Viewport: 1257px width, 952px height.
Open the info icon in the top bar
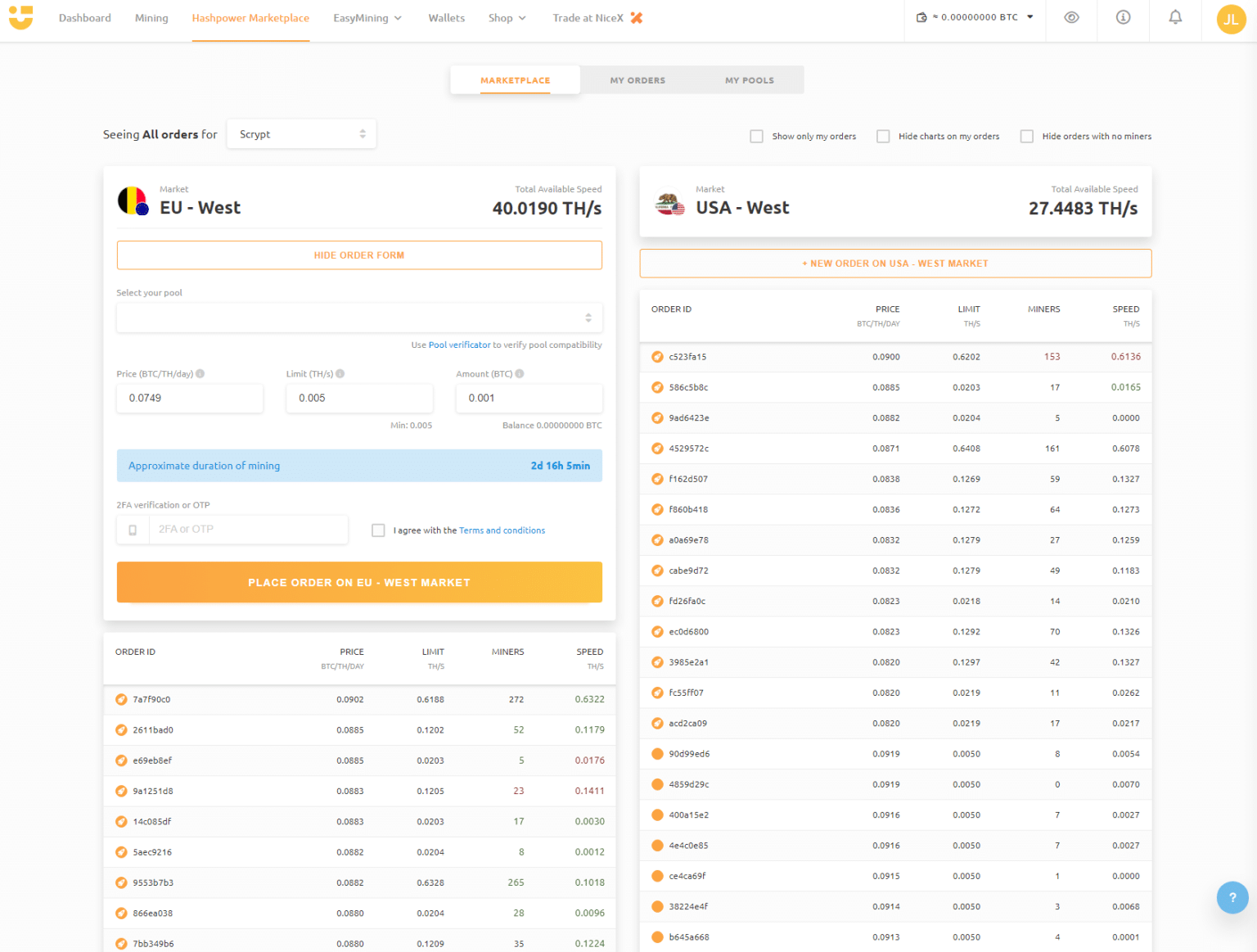pyautogui.click(x=1122, y=17)
